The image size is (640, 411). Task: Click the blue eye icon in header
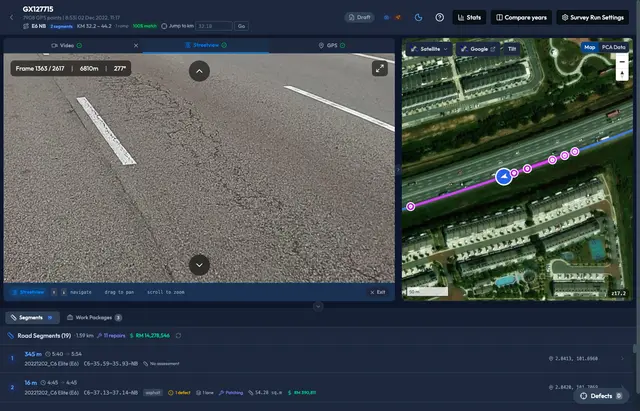(x=387, y=17)
